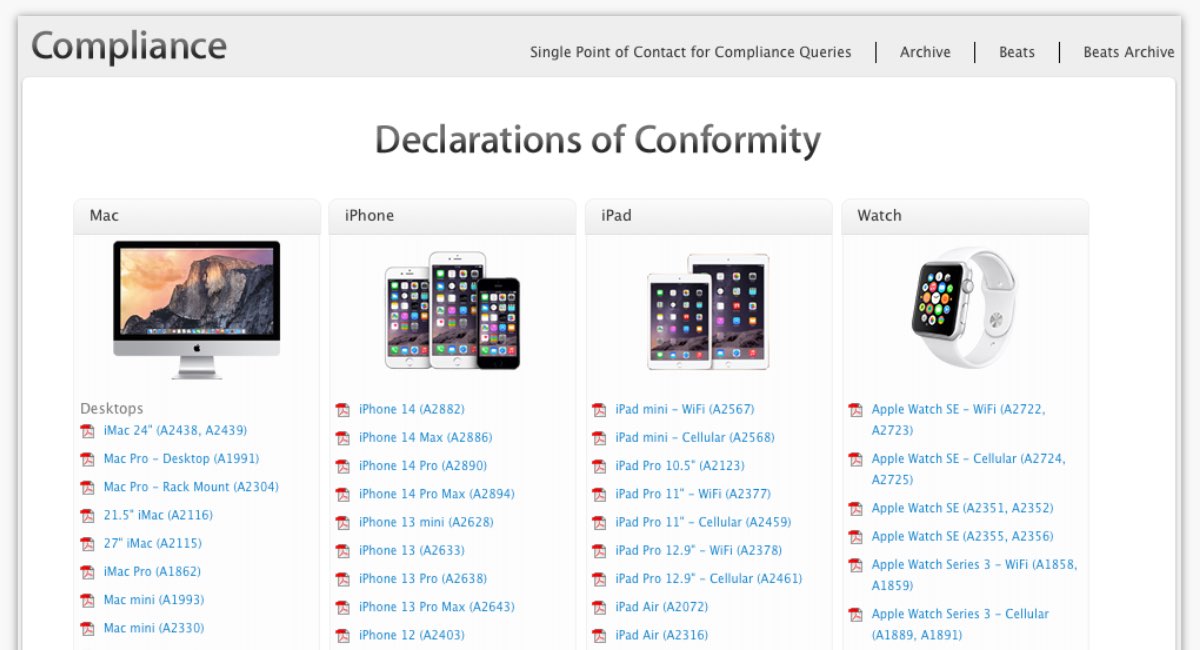Click the PDF icon next to iPhone 13 Pro Max

pos(342,607)
